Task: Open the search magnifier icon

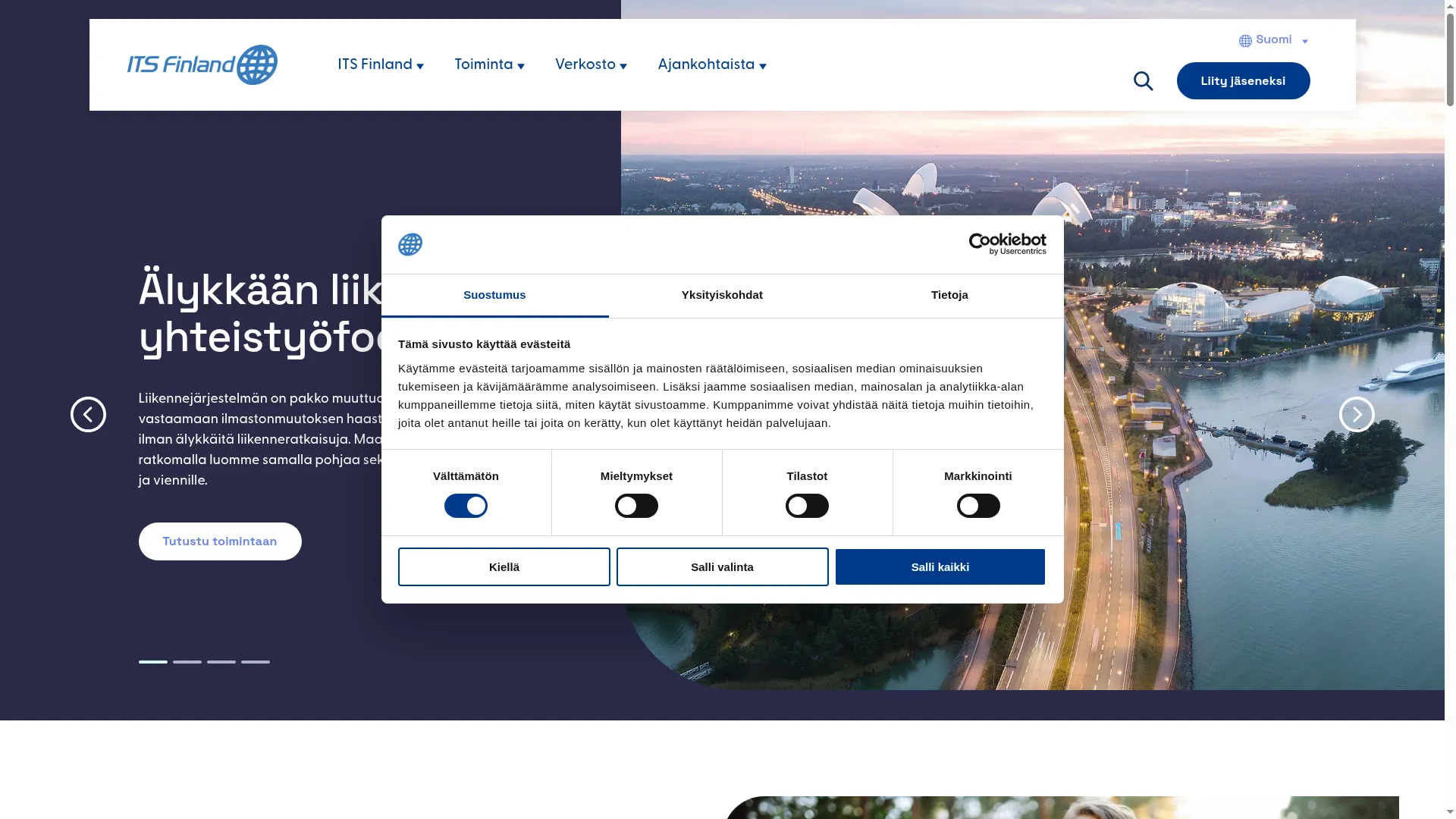Action: pyautogui.click(x=1143, y=81)
